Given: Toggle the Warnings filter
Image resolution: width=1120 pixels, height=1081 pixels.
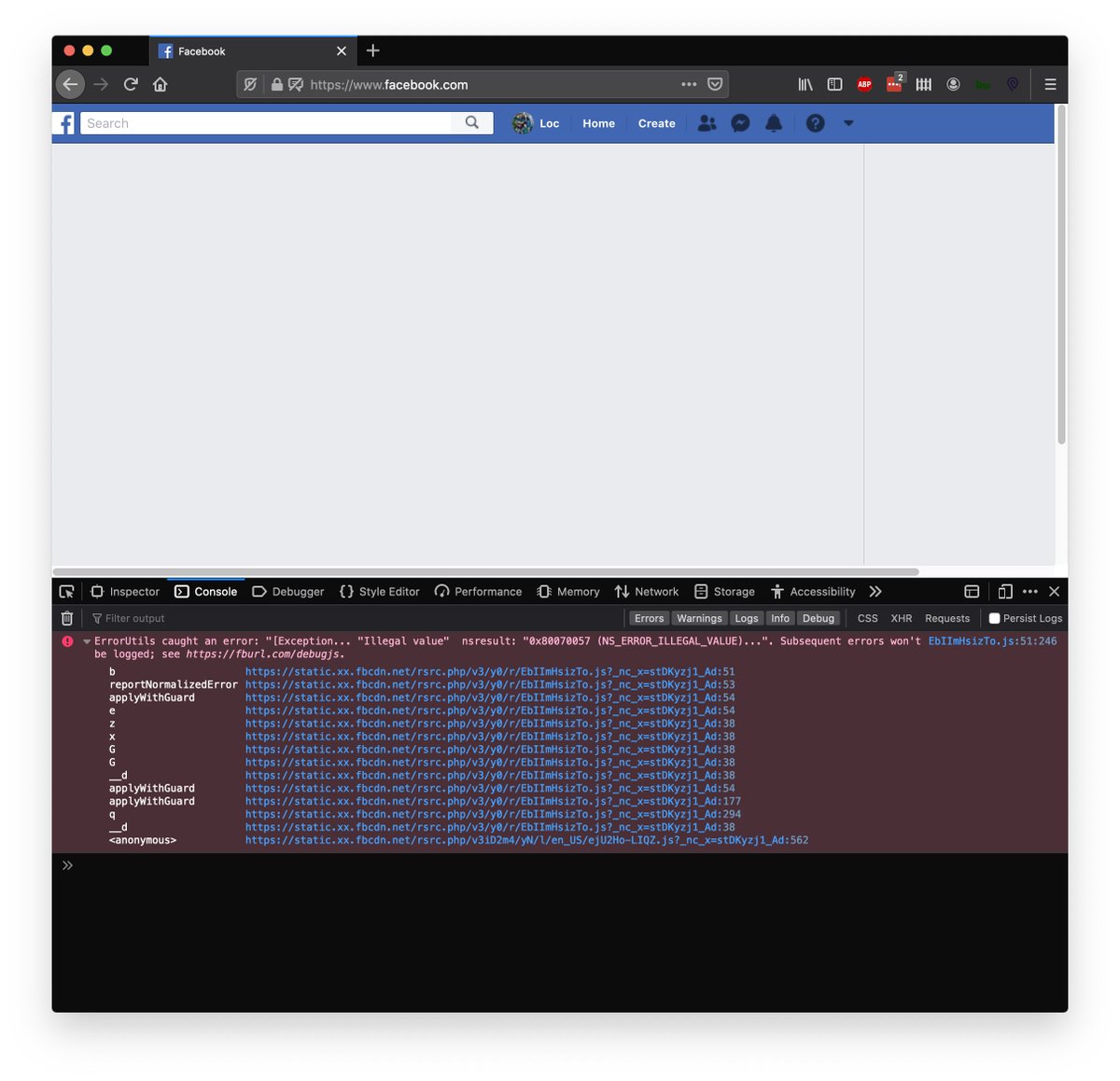Looking at the screenshot, I should click(699, 618).
